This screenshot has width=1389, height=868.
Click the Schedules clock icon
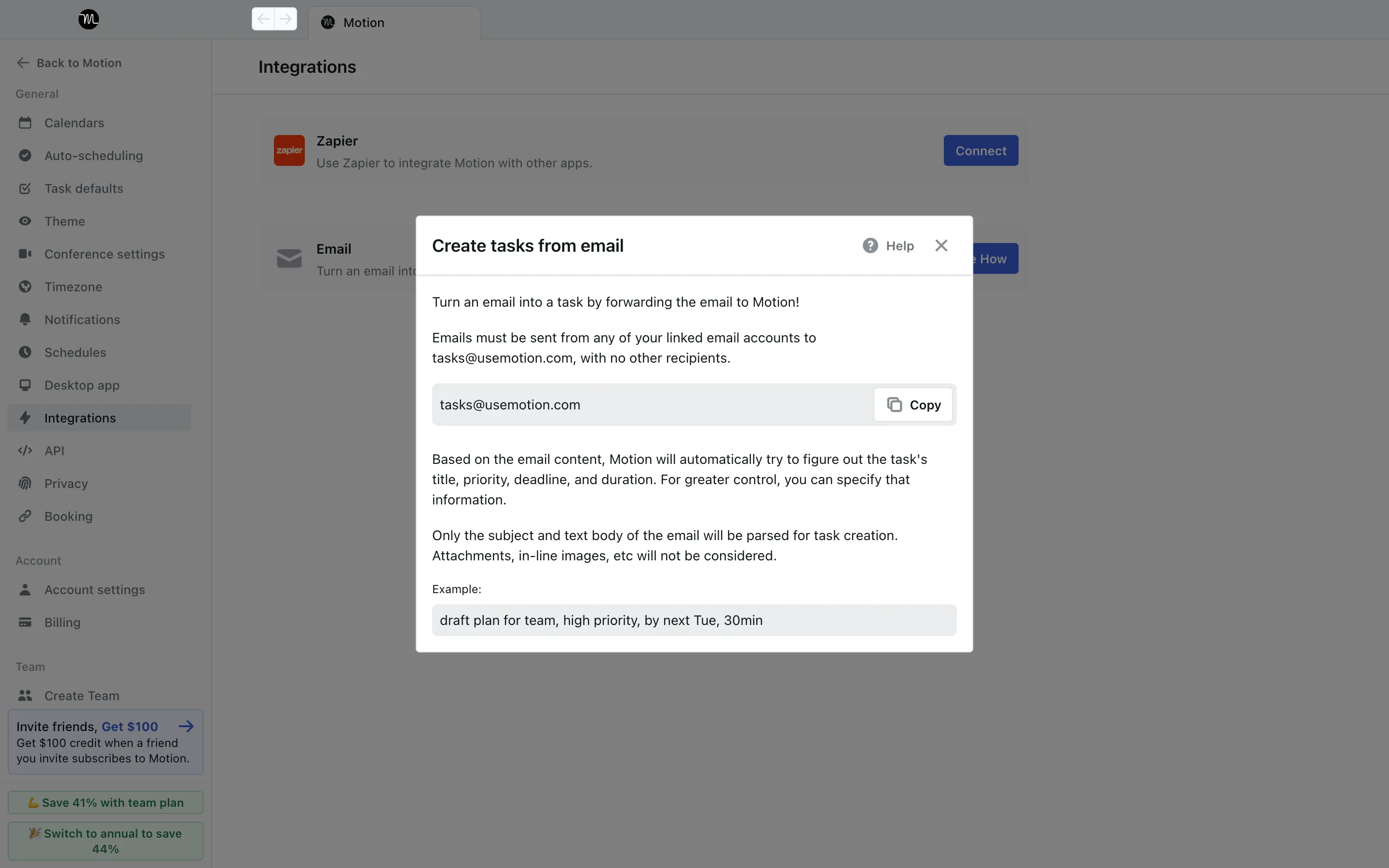coord(25,352)
